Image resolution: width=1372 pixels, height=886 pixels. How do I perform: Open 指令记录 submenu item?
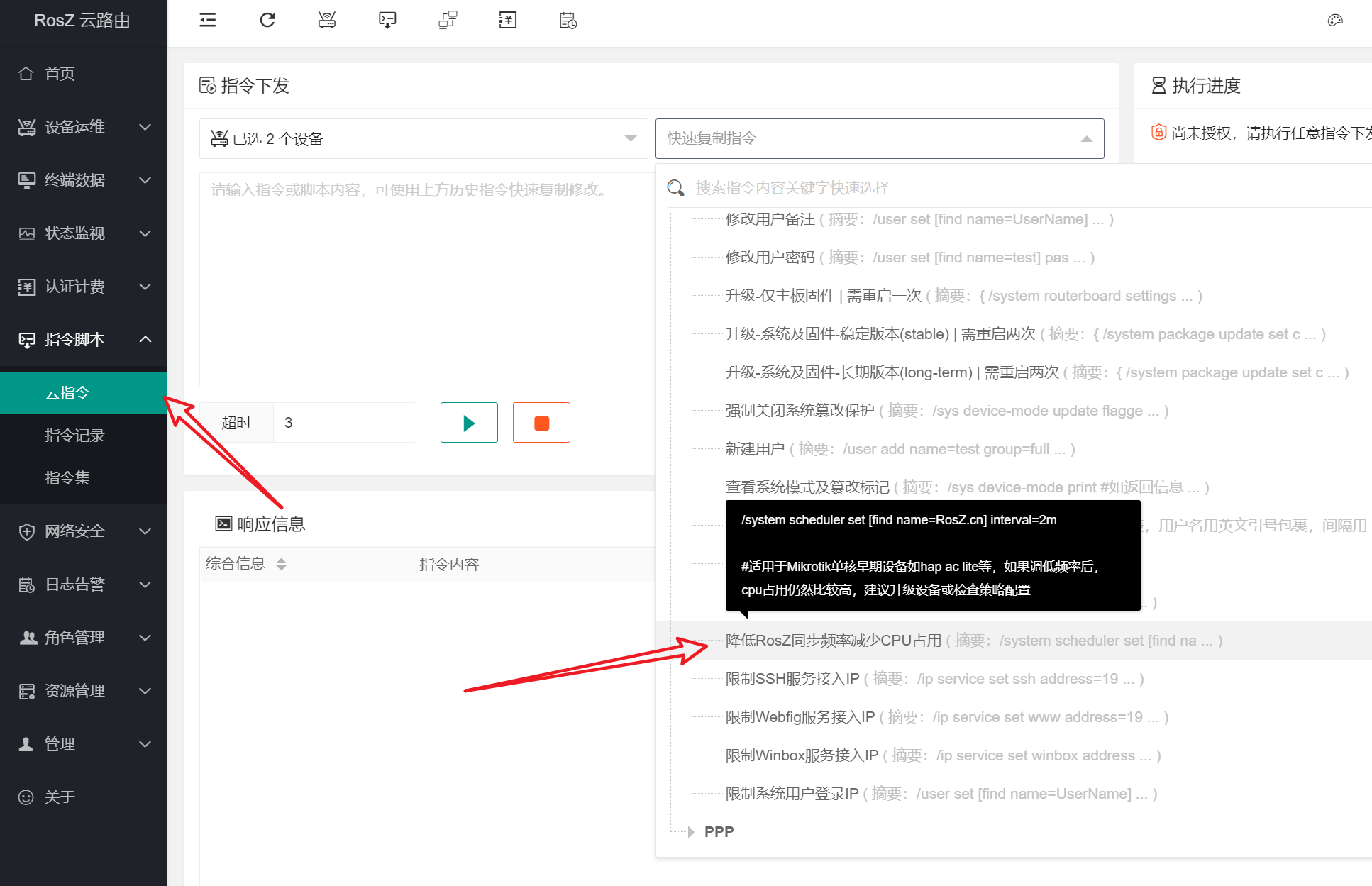click(84, 436)
